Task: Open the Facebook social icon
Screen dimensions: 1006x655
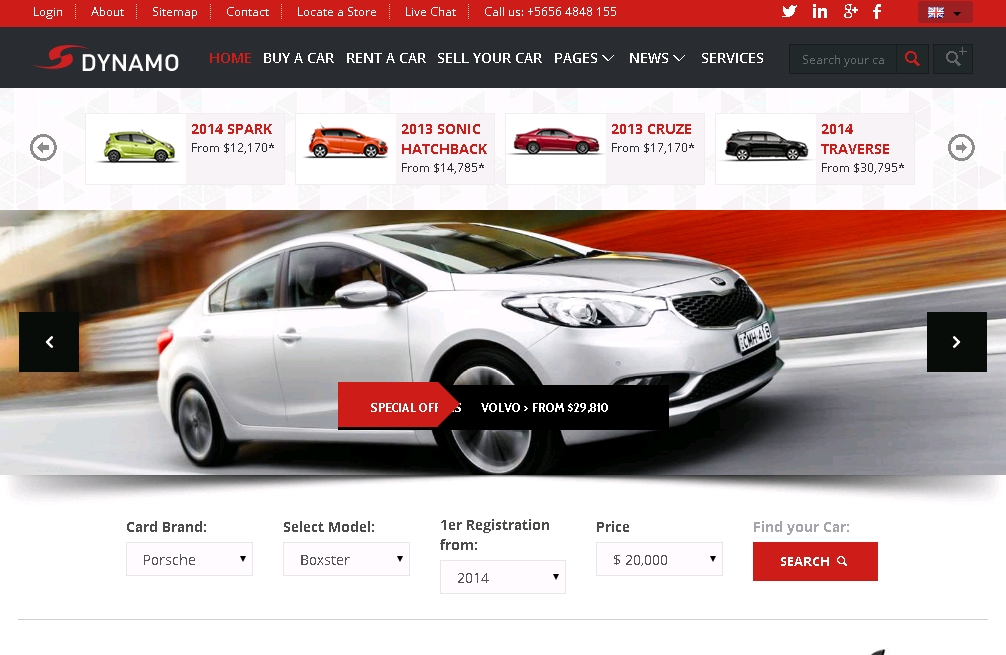Action: (x=877, y=12)
